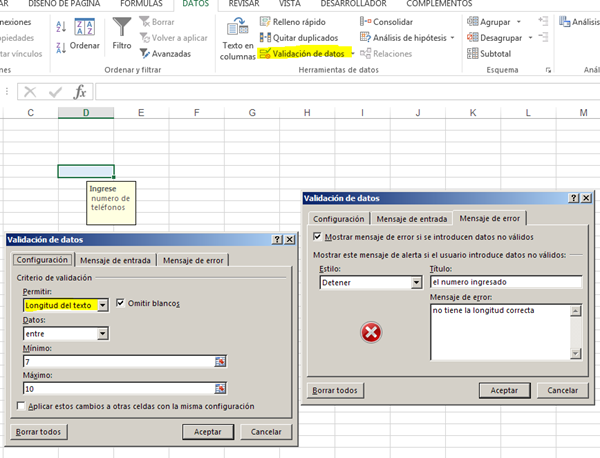Click into the formula bar field

click(347, 92)
